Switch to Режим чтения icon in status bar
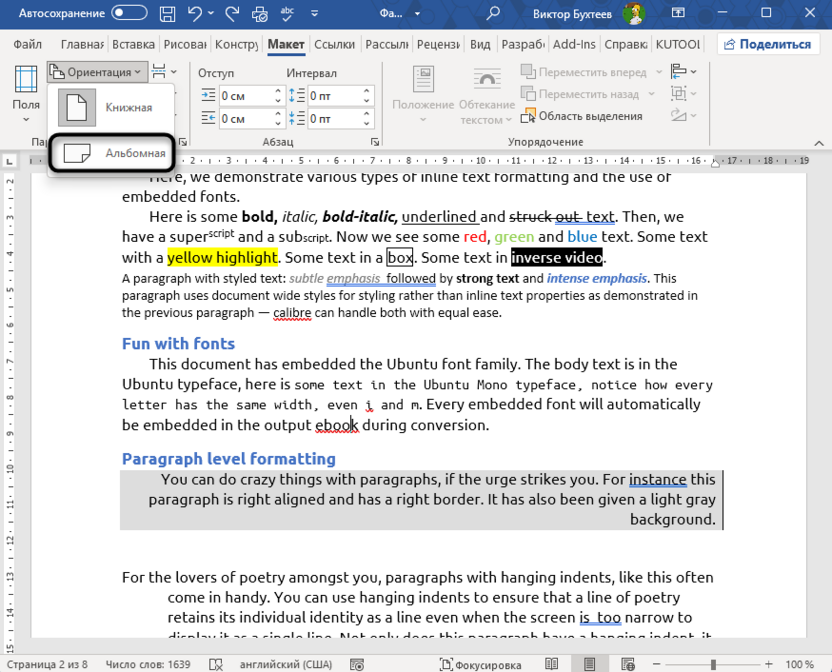Viewport: 832px width, 672px height. coord(551,663)
